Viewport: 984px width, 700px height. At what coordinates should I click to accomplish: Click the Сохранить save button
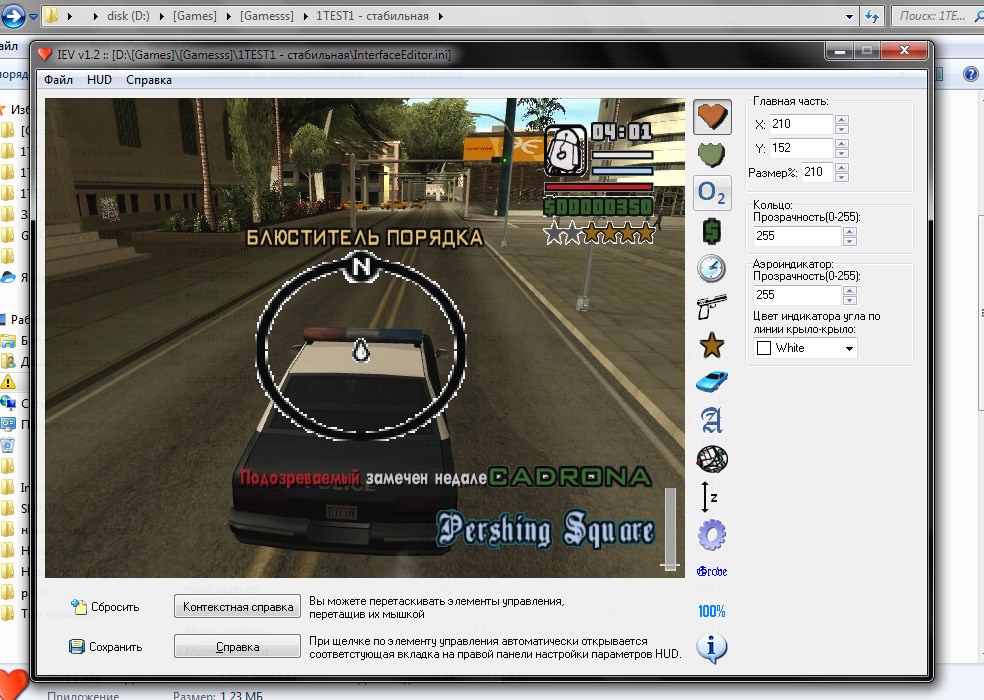tap(105, 647)
